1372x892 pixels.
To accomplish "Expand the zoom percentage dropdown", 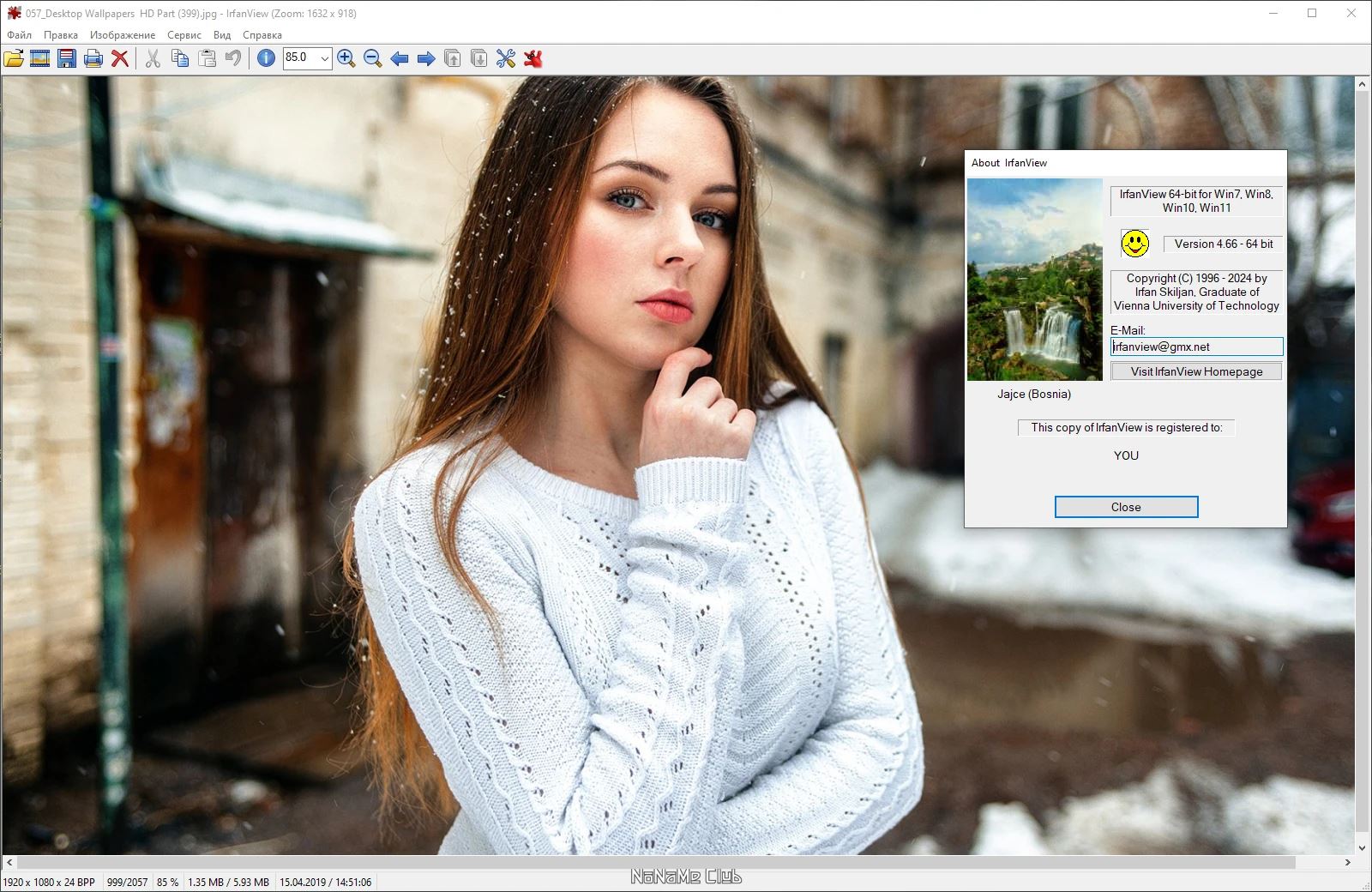I will [x=324, y=58].
